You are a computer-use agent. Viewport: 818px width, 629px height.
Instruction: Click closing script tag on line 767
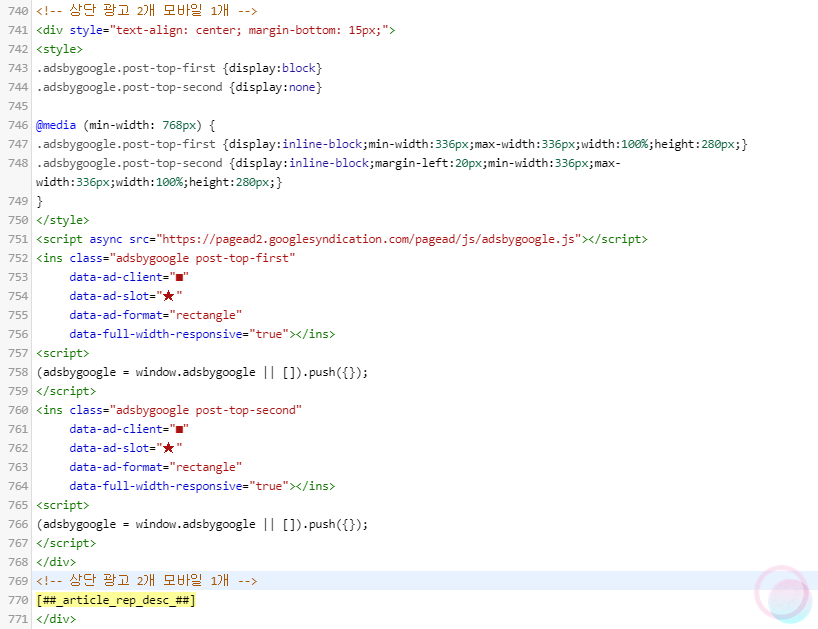pos(66,543)
